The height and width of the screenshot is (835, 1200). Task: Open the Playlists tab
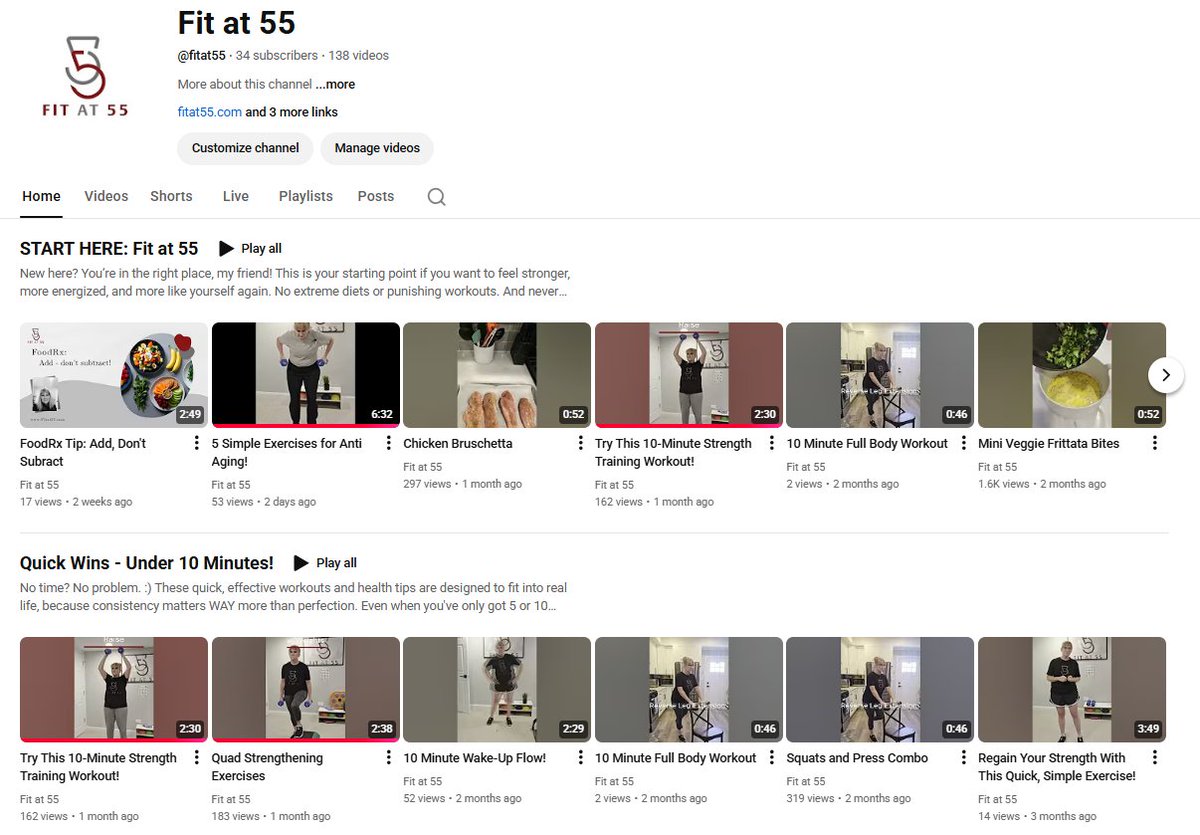tap(306, 196)
